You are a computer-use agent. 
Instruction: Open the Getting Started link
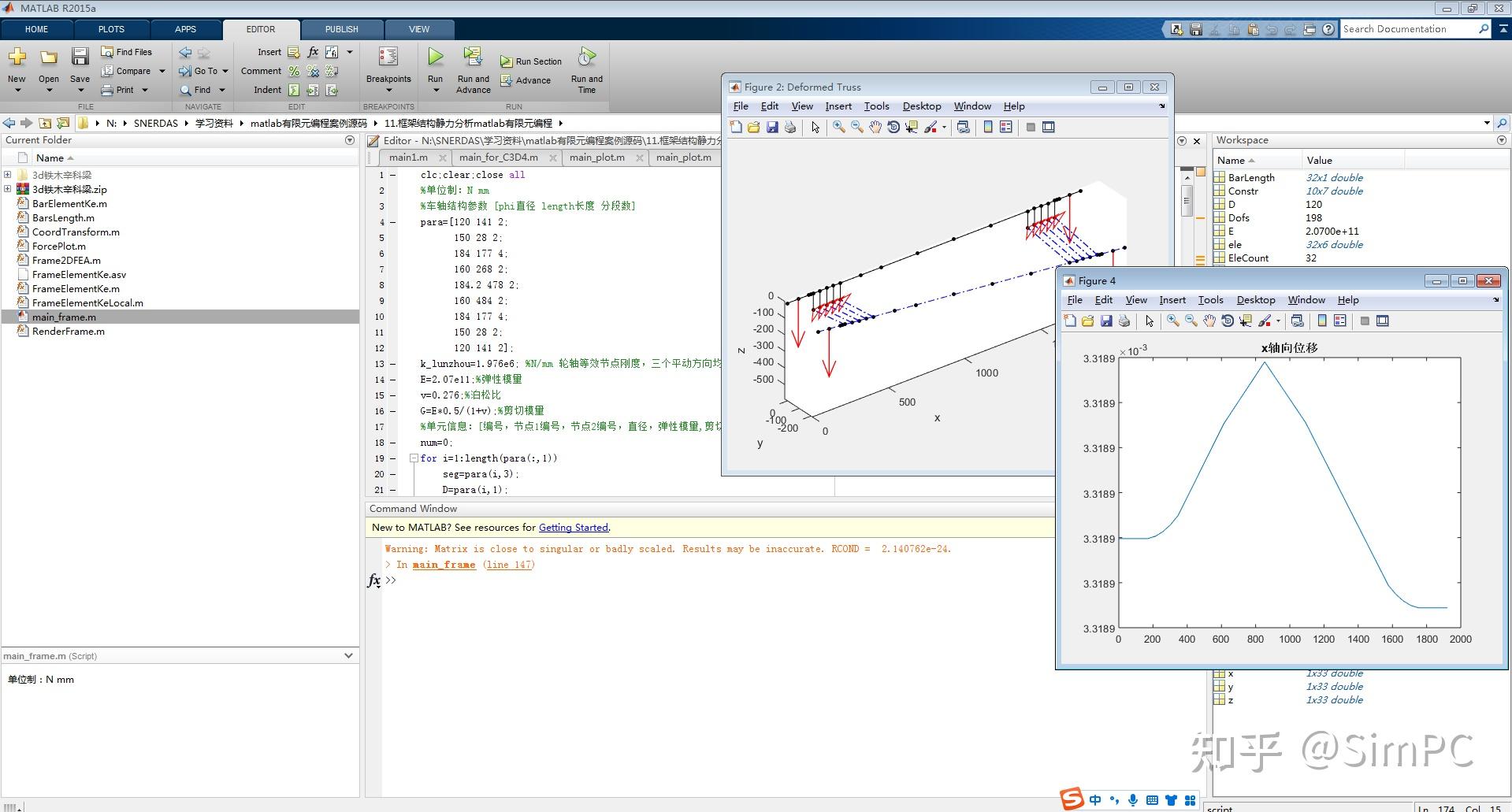click(x=573, y=528)
